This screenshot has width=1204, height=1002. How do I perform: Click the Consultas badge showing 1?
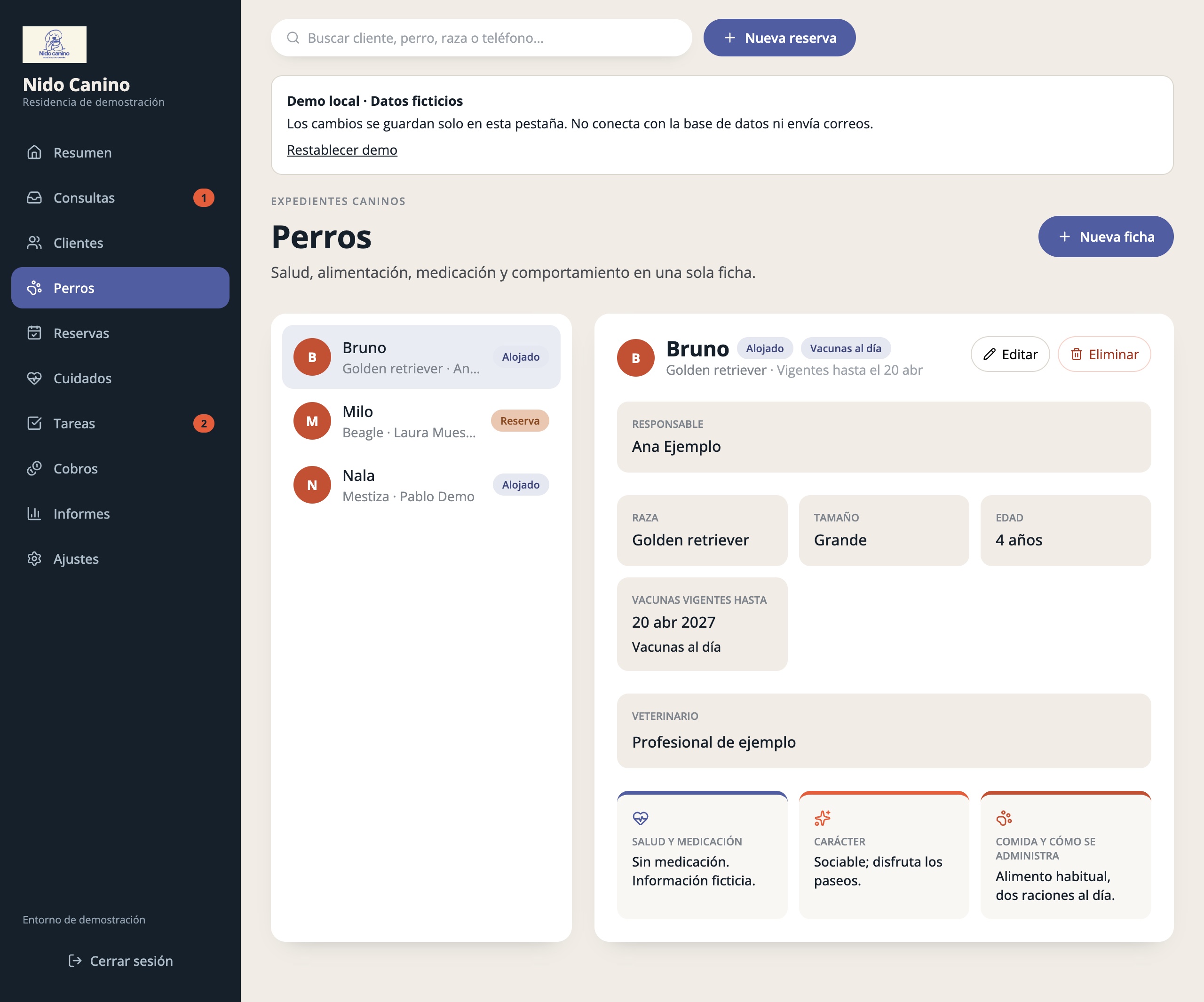point(204,198)
